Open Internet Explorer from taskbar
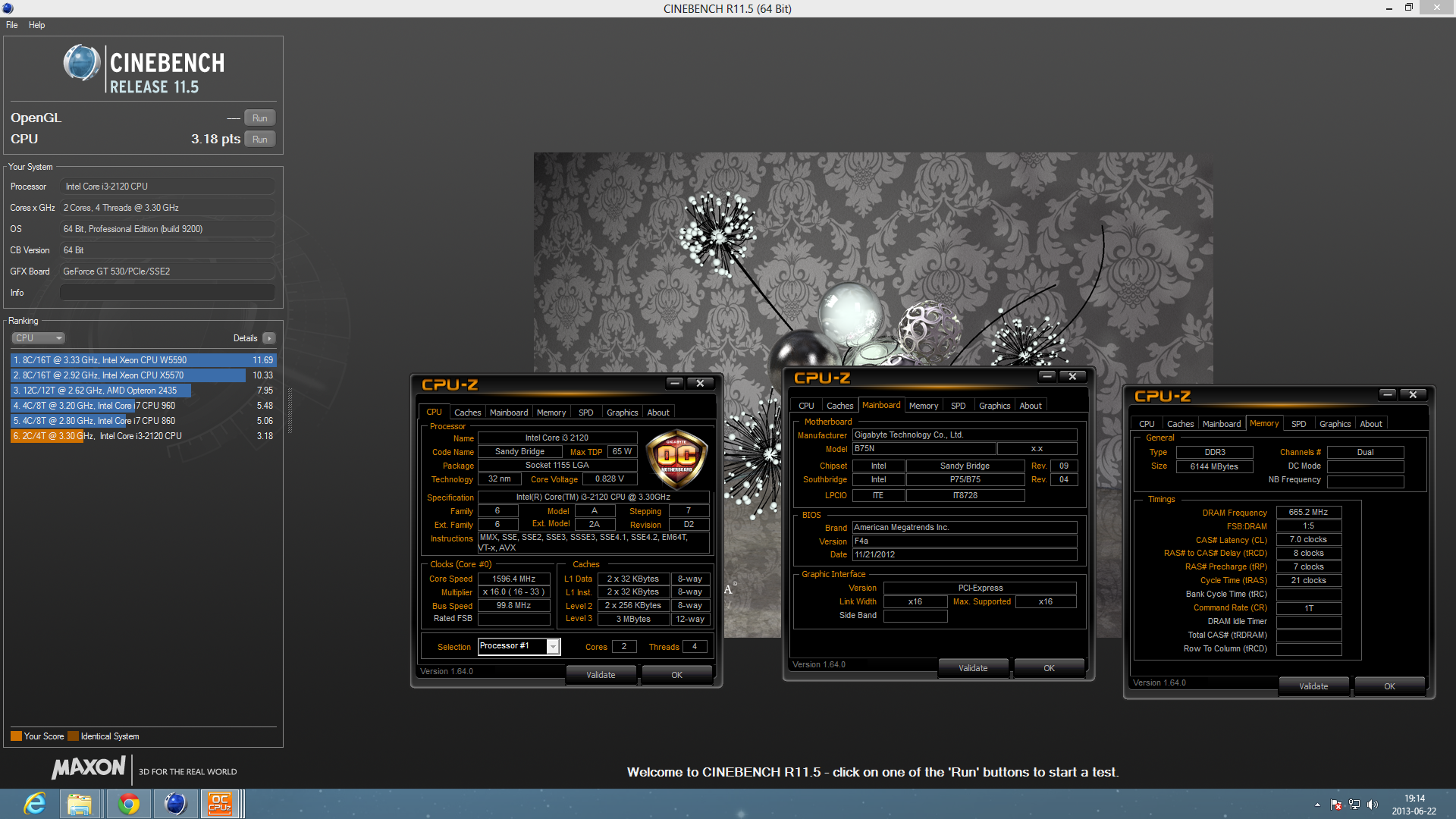Viewport: 1456px width, 819px height. [35, 804]
